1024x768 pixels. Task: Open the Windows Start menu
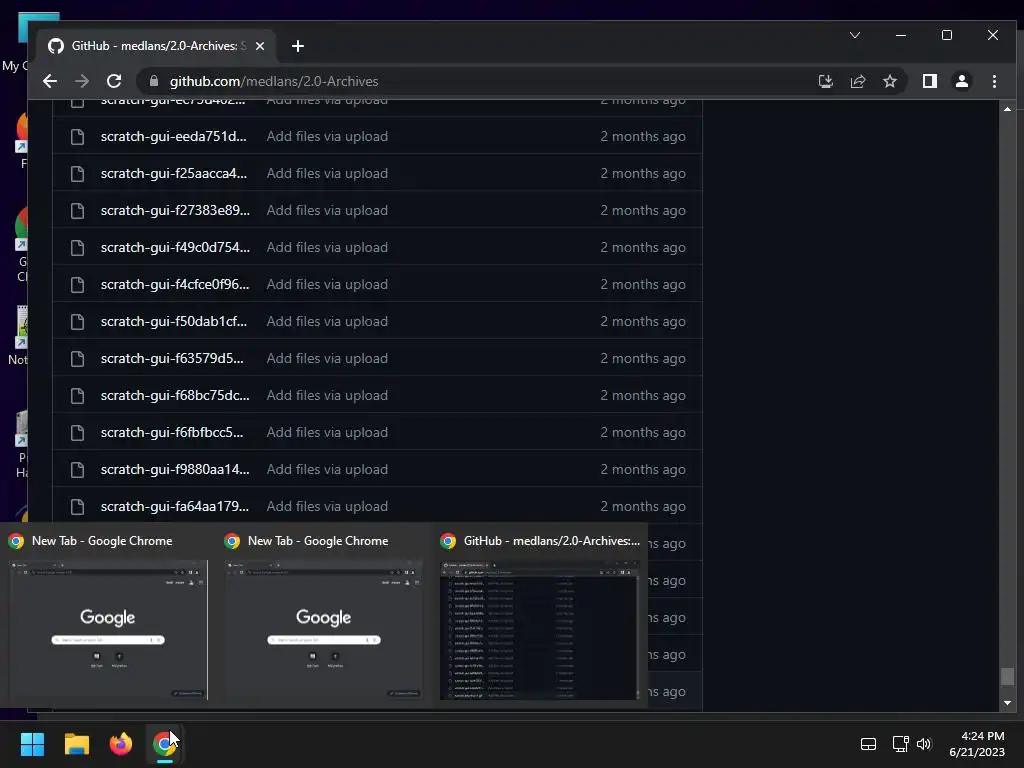32,744
